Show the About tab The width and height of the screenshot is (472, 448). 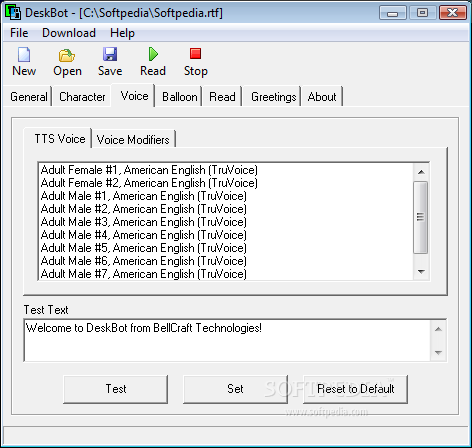pos(322,97)
